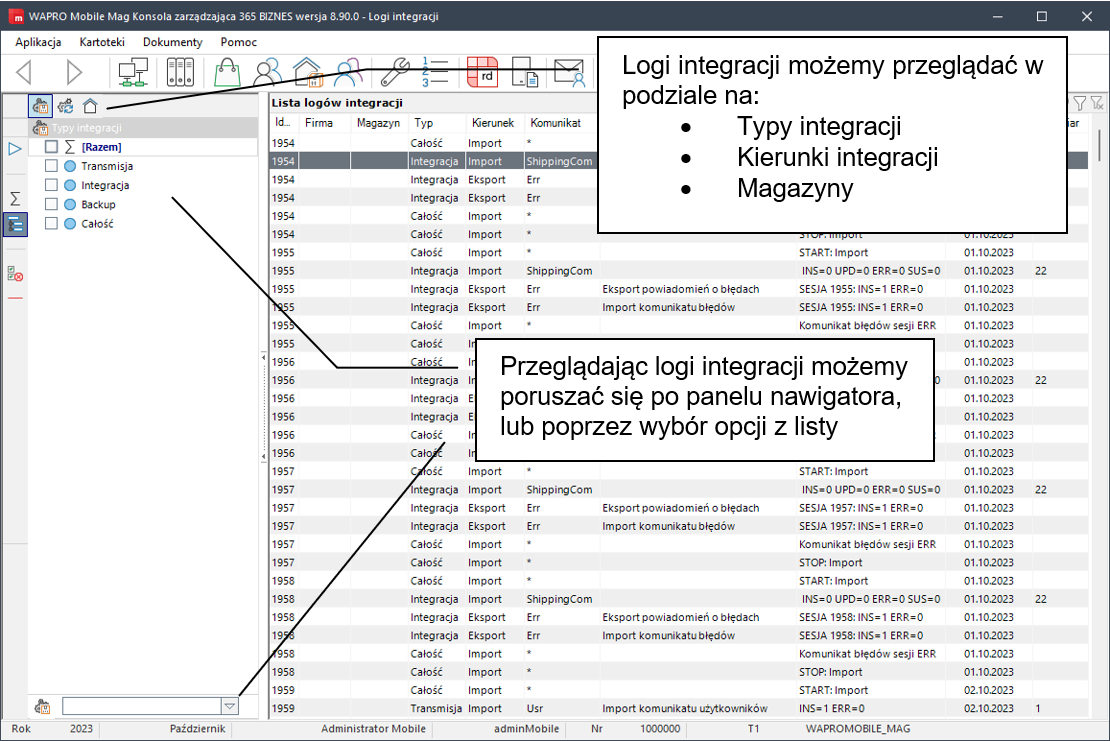Open the wrench settings toolbar icon
The image size is (1110, 741).
394,72
